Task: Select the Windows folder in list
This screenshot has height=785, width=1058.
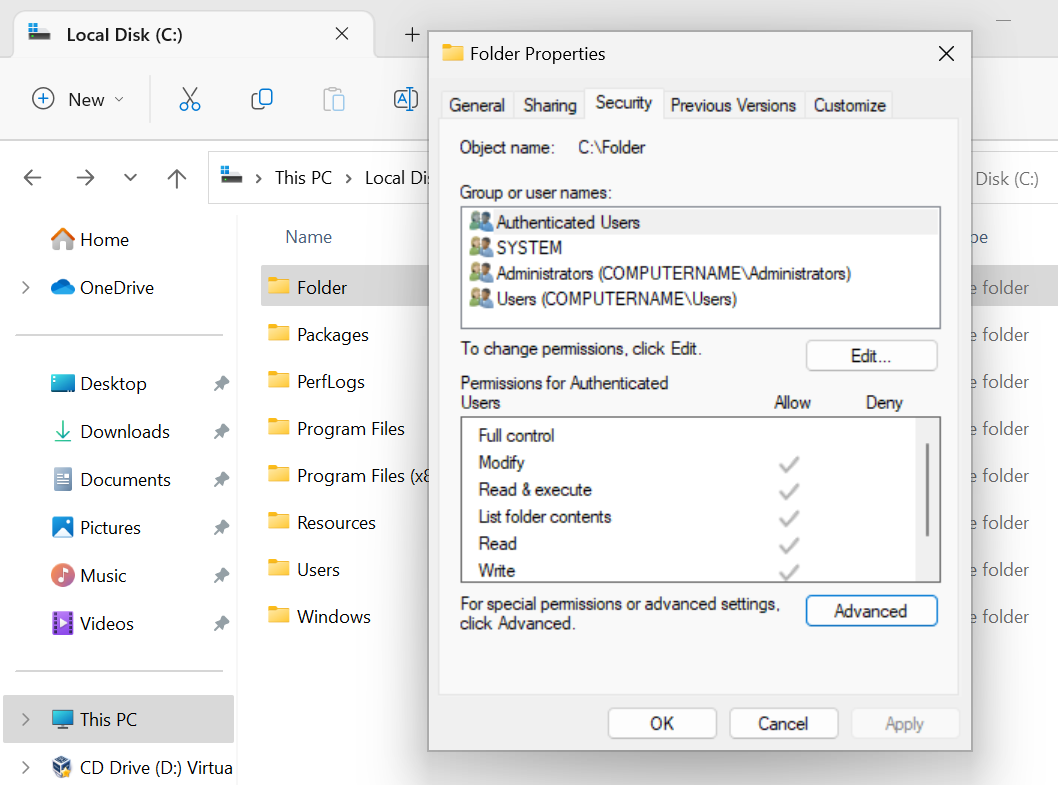Action: [334, 617]
